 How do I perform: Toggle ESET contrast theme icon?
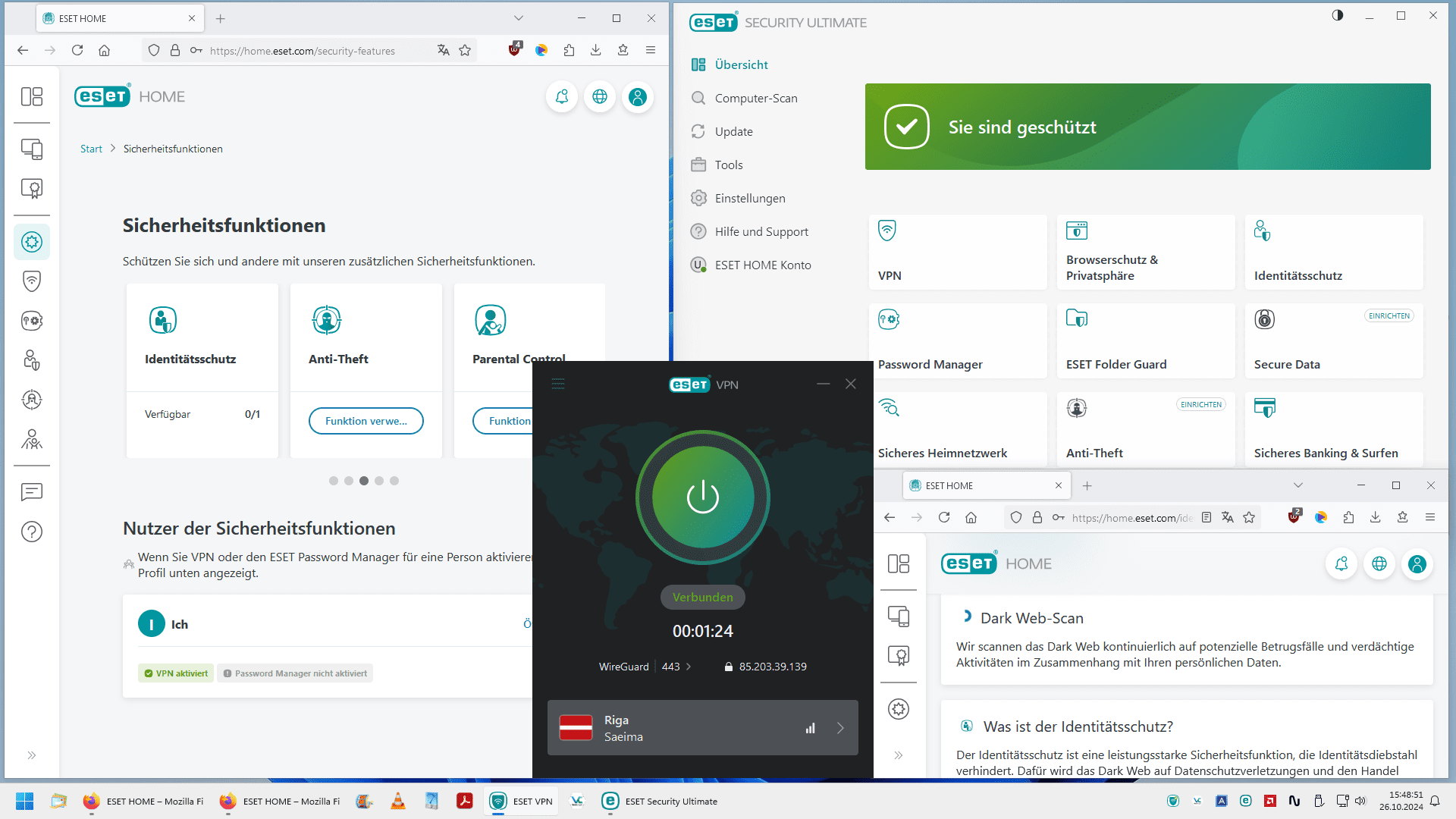[1338, 16]
